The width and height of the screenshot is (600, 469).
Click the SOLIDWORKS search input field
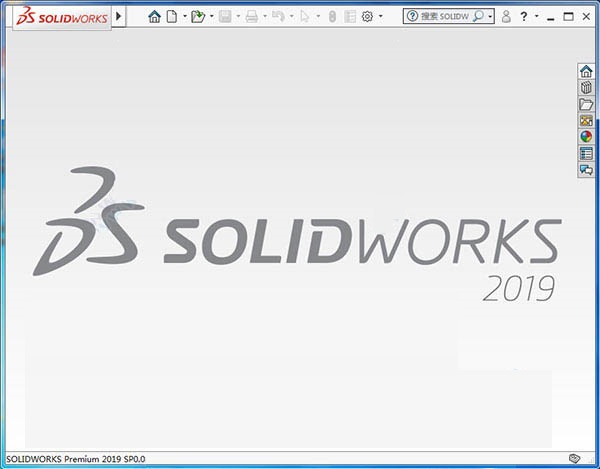point(446,16)
